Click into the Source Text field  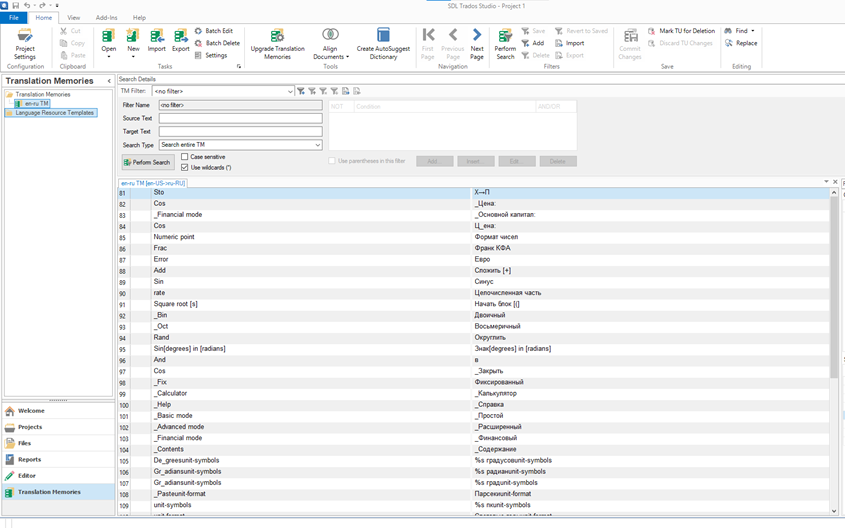(240, 118)
